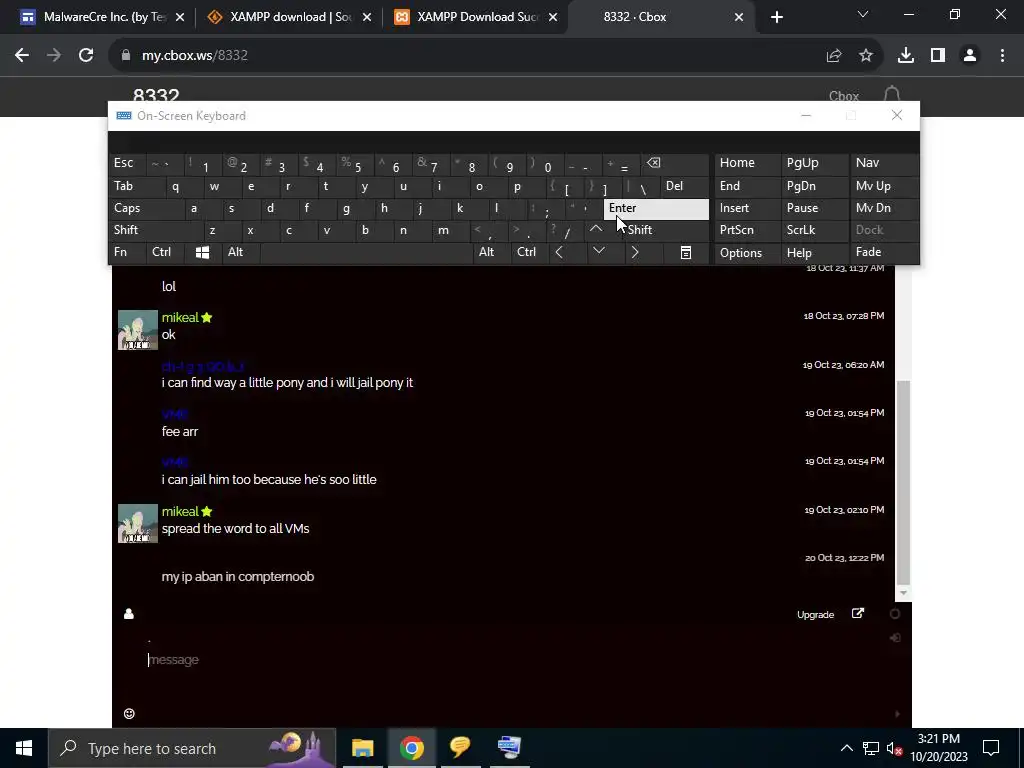Expand Chrome tab search chevron
Screen dimensions: 1024x768
click(x=863, y=14)
